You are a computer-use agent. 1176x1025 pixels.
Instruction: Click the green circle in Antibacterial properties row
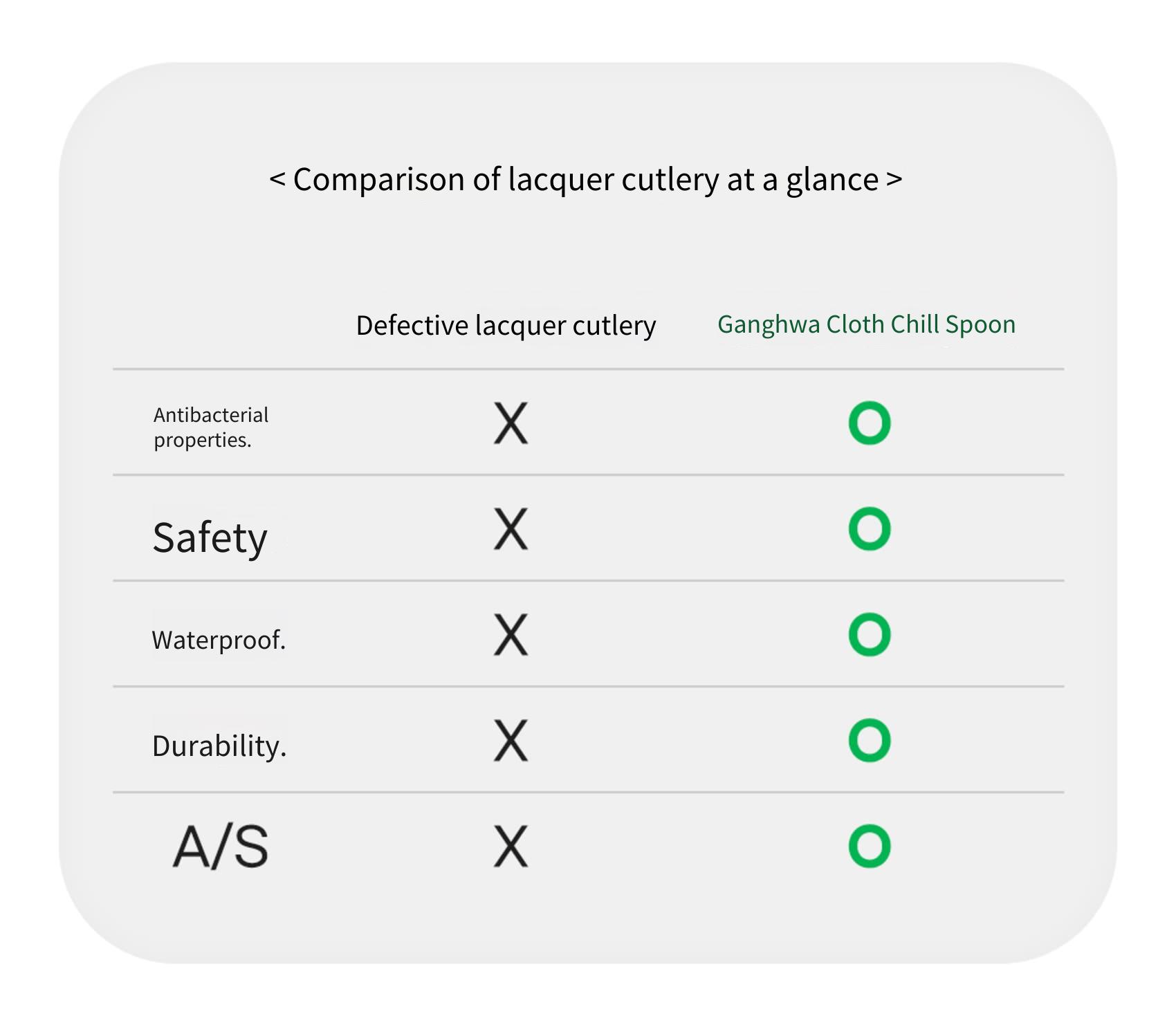[870, 423]
